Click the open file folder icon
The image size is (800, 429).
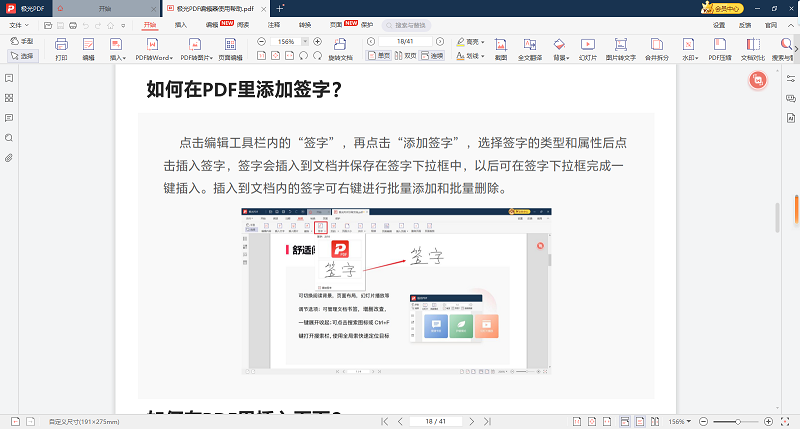coord(48,25)
